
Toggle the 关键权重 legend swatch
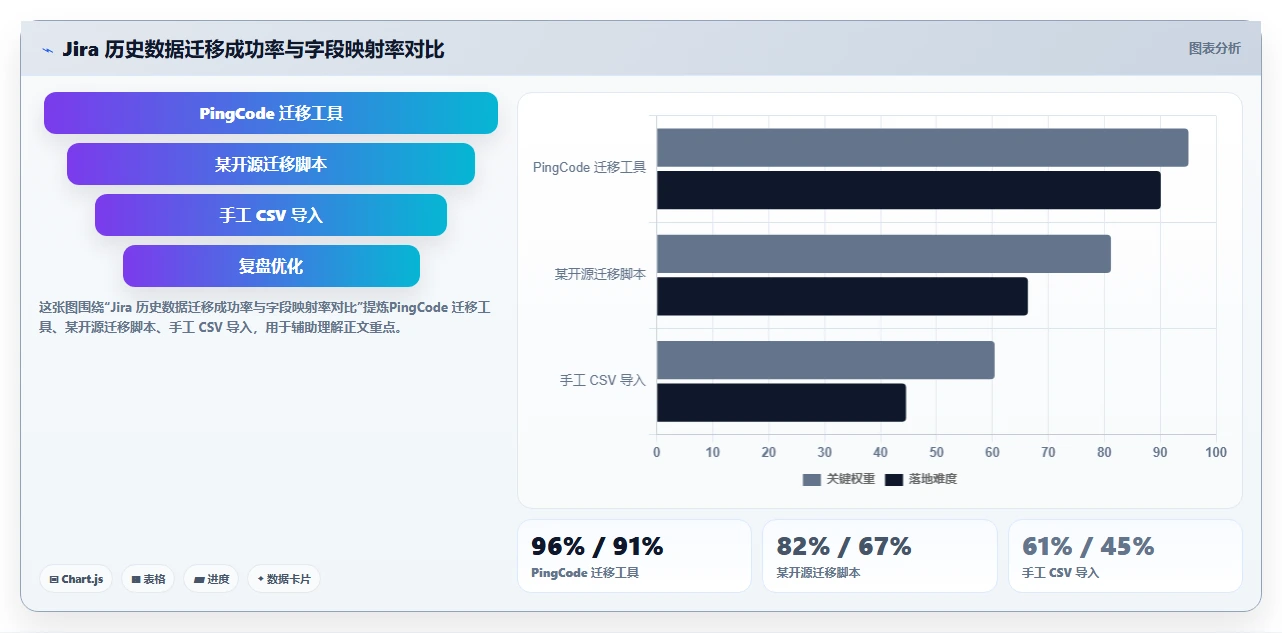click(811, 479)
